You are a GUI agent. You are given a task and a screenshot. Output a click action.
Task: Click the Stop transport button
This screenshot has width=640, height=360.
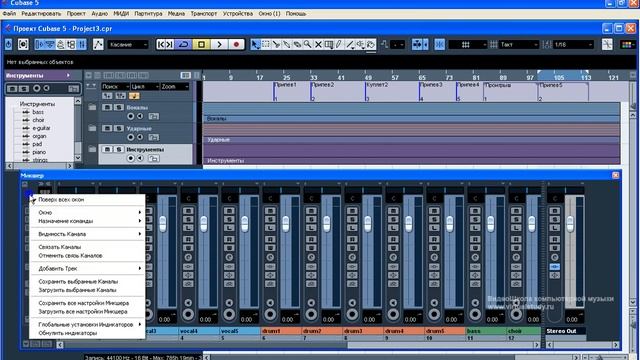click(x=202, y=44)
